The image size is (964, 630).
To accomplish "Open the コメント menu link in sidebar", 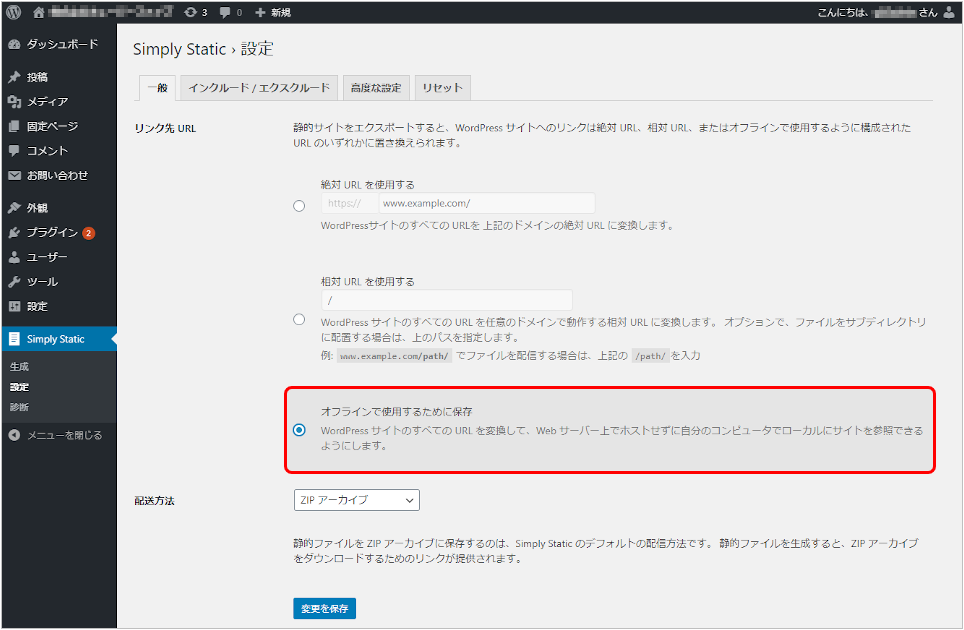I will coord(47,151).
